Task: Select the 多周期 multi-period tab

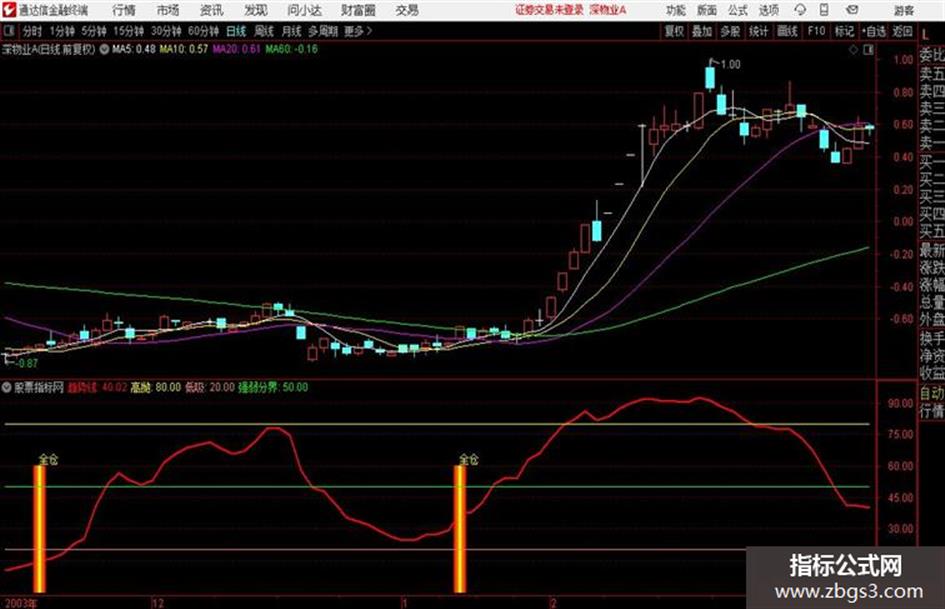Action: [x=323, y=31]
